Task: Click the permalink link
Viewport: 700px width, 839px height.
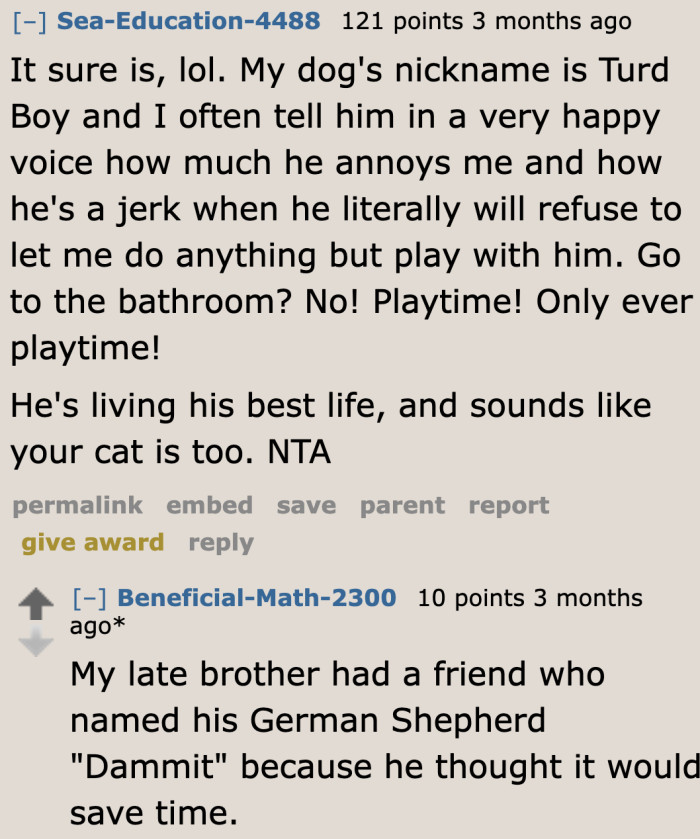Action: (x=77, y=506)
